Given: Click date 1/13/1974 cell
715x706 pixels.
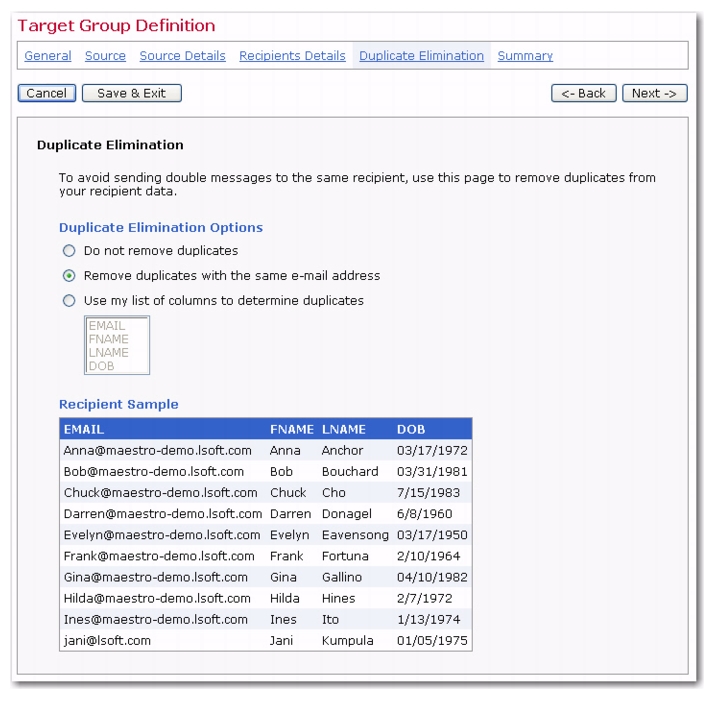Looking at the screenshot, I should [428, 619].
